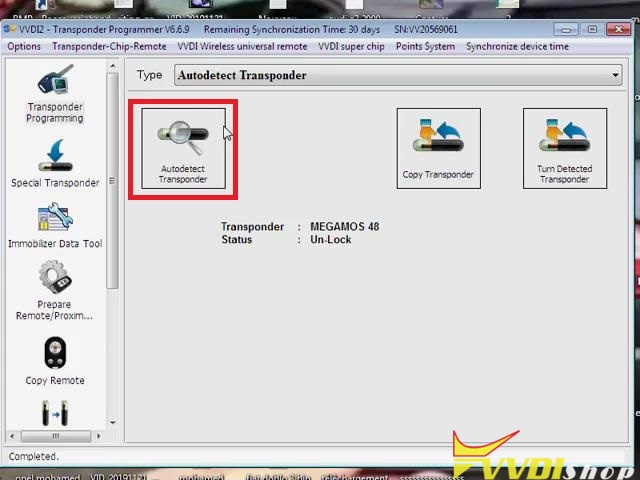The image size is (640, 480).
Task: Click the Copy Transponder button
Action: click(x=438, y=149)
